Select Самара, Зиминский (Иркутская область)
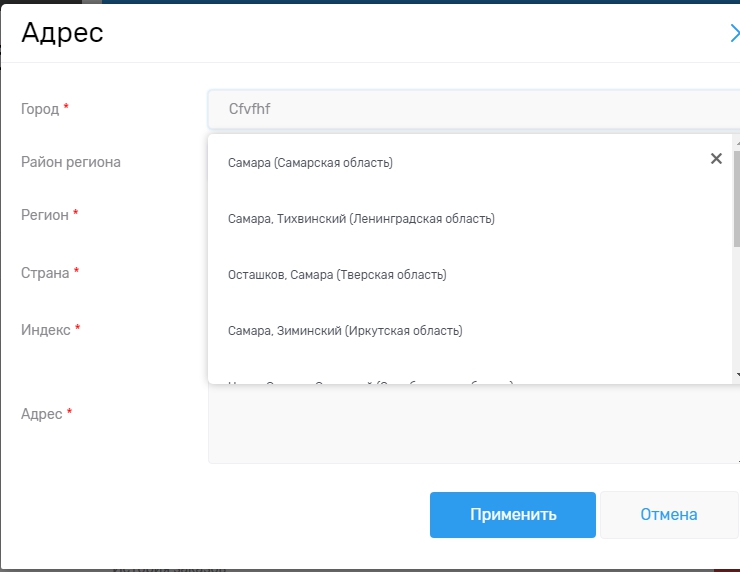Viewport: 740px width, 572px height. [345, 330]
